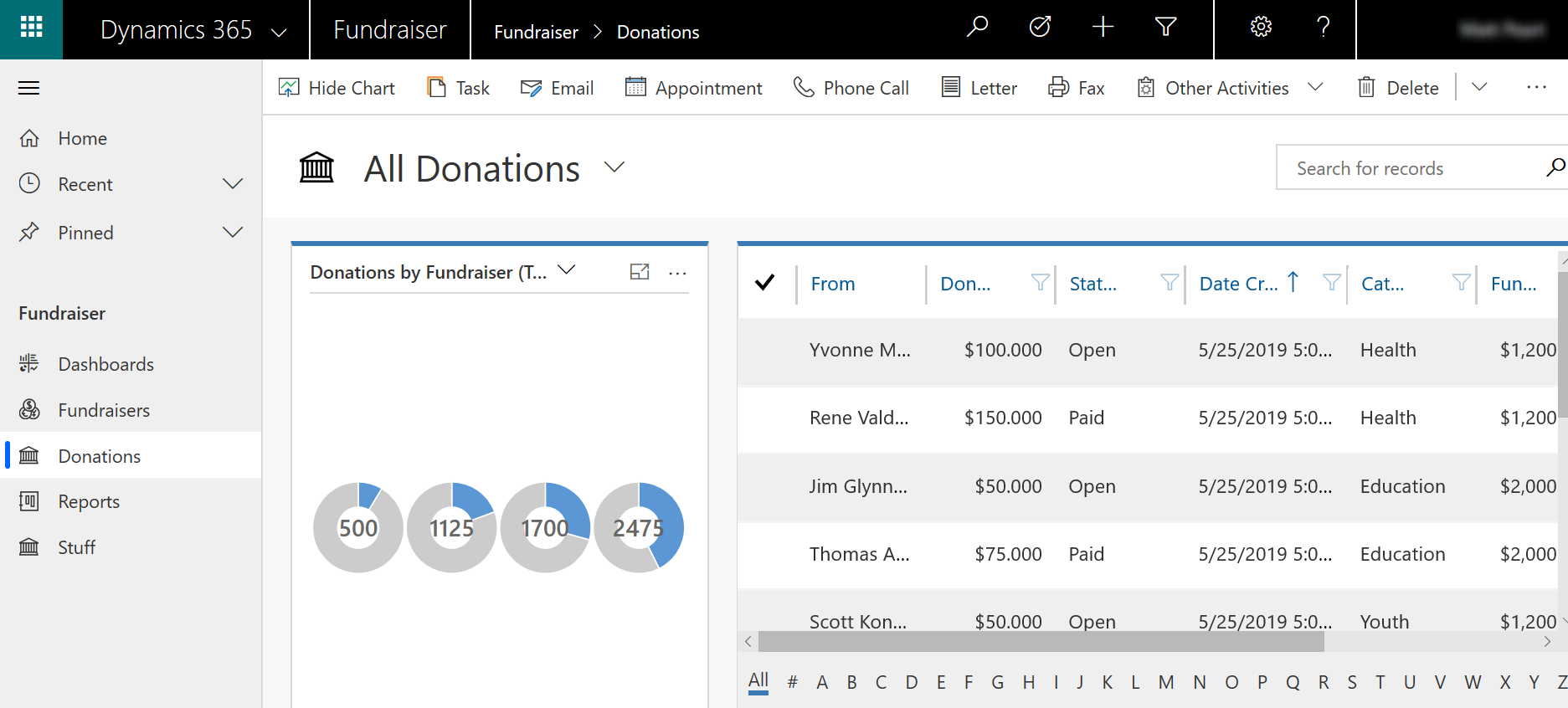Toggle the select-all checkmark in grid header
Image resolution: width=1568 pixels, height=708 pixels.
tap(764, 283)
